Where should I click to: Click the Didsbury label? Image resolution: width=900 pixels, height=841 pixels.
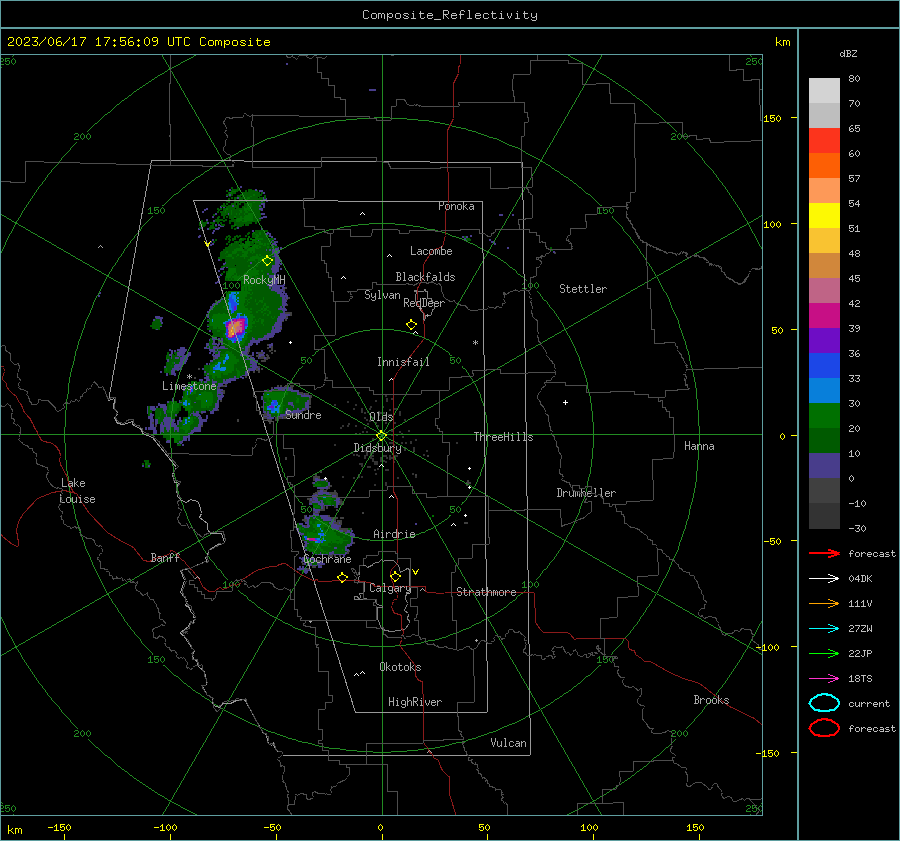(x=377, y=448)
